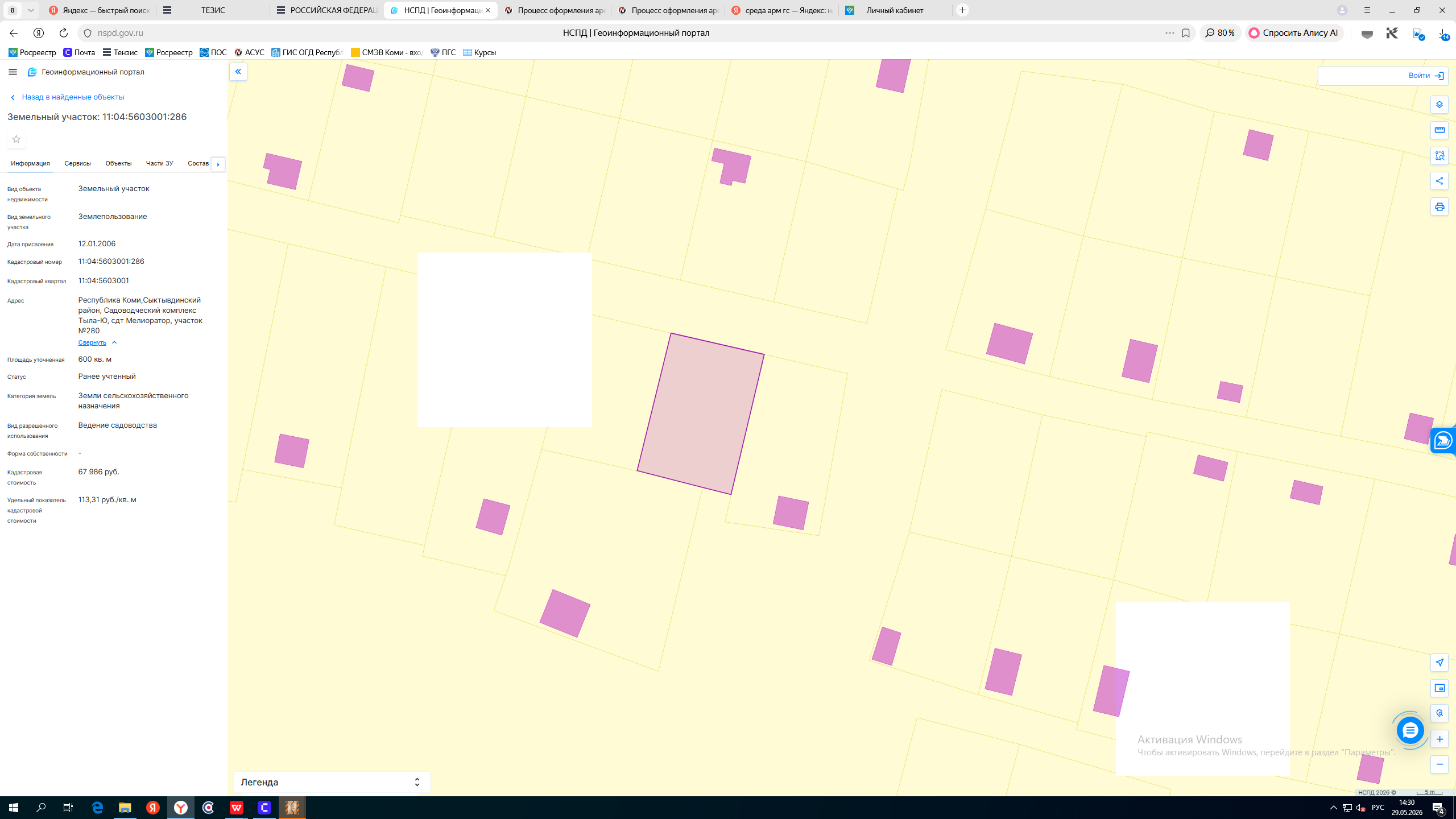Open Windows Start menu
Image resolution: width=1456 pixels, height=819 pixels.
(14, 808)
